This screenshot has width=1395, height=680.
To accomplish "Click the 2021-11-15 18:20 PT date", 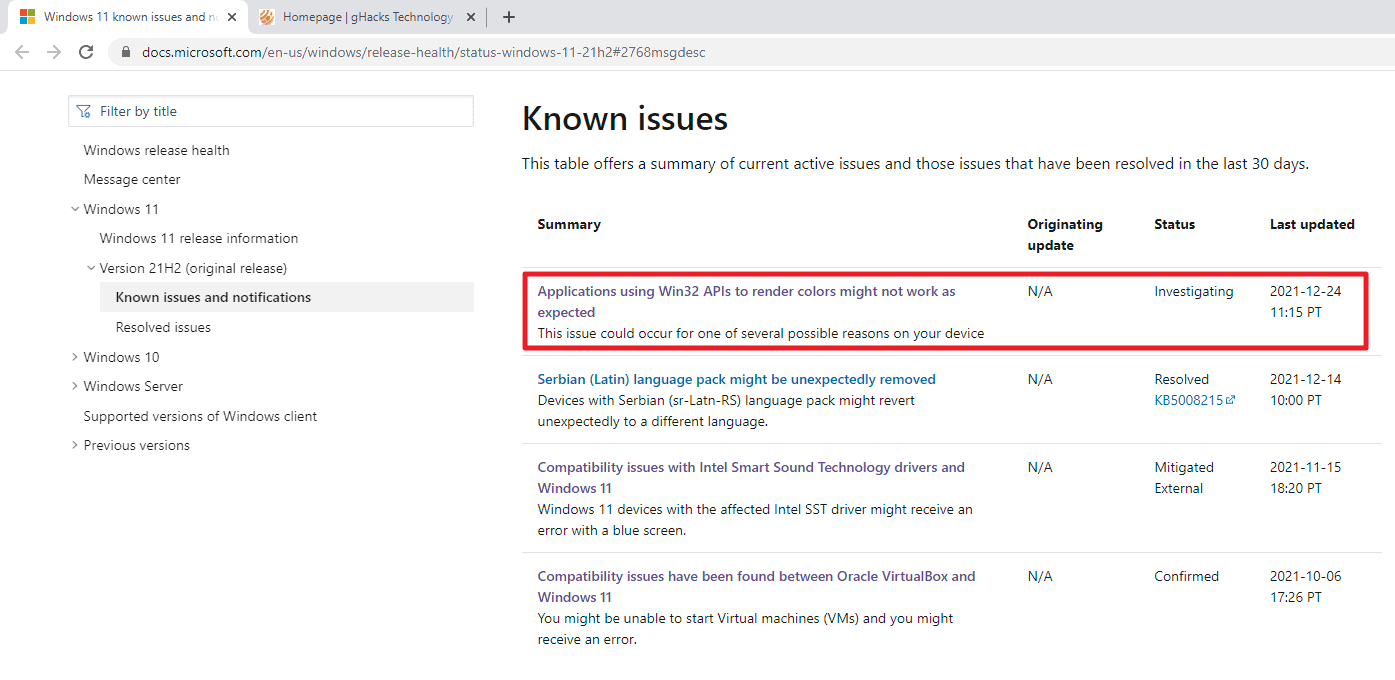I will [x=1305, y=478].
